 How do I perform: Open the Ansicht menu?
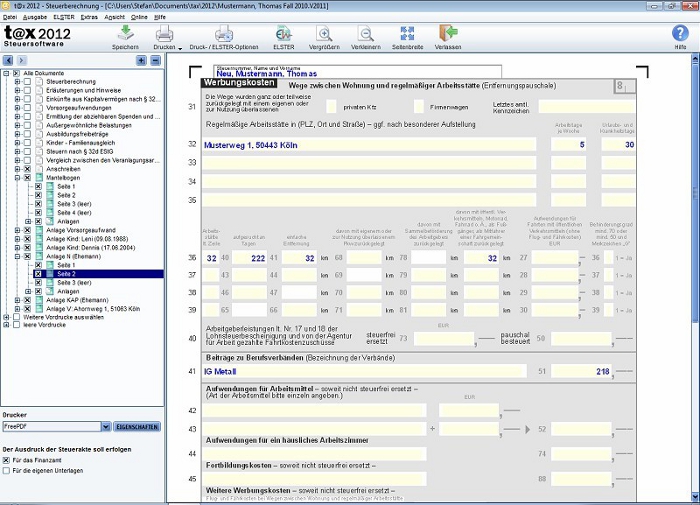pos(115,17)
